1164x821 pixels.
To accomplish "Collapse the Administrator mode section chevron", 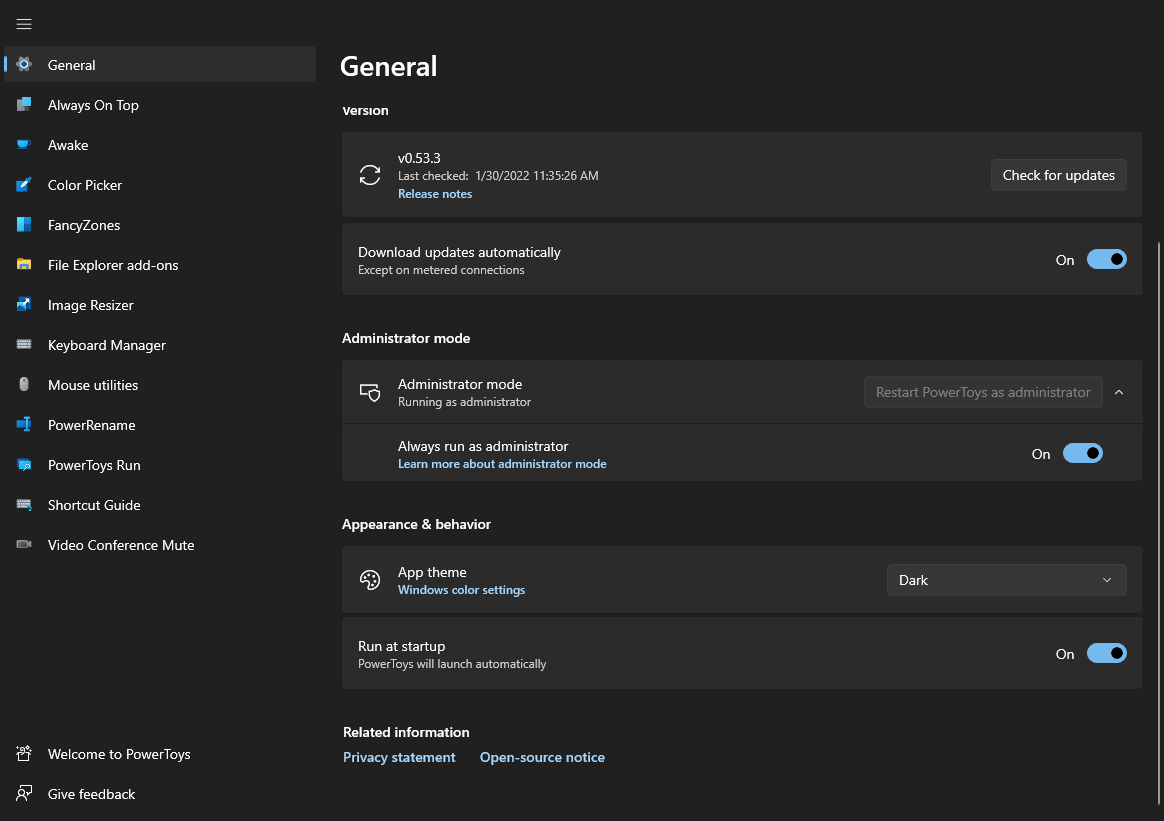I will [x=1119, y=391].
